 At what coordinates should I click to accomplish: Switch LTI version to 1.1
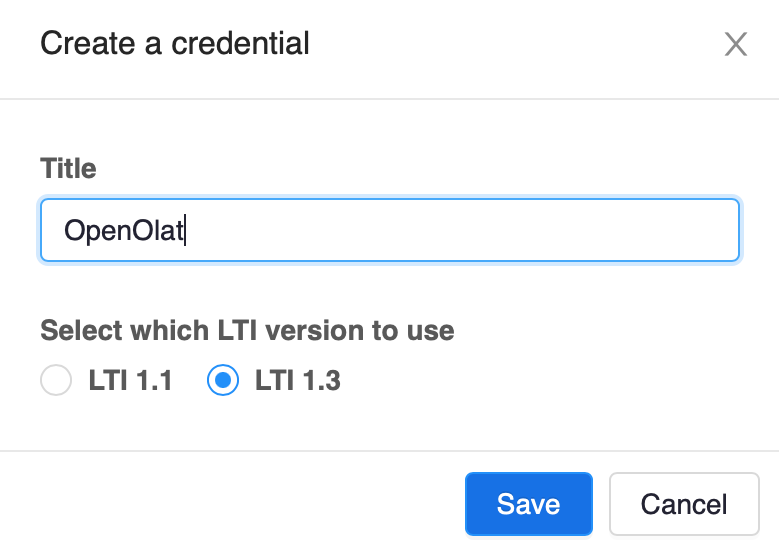tap(56, 381)
